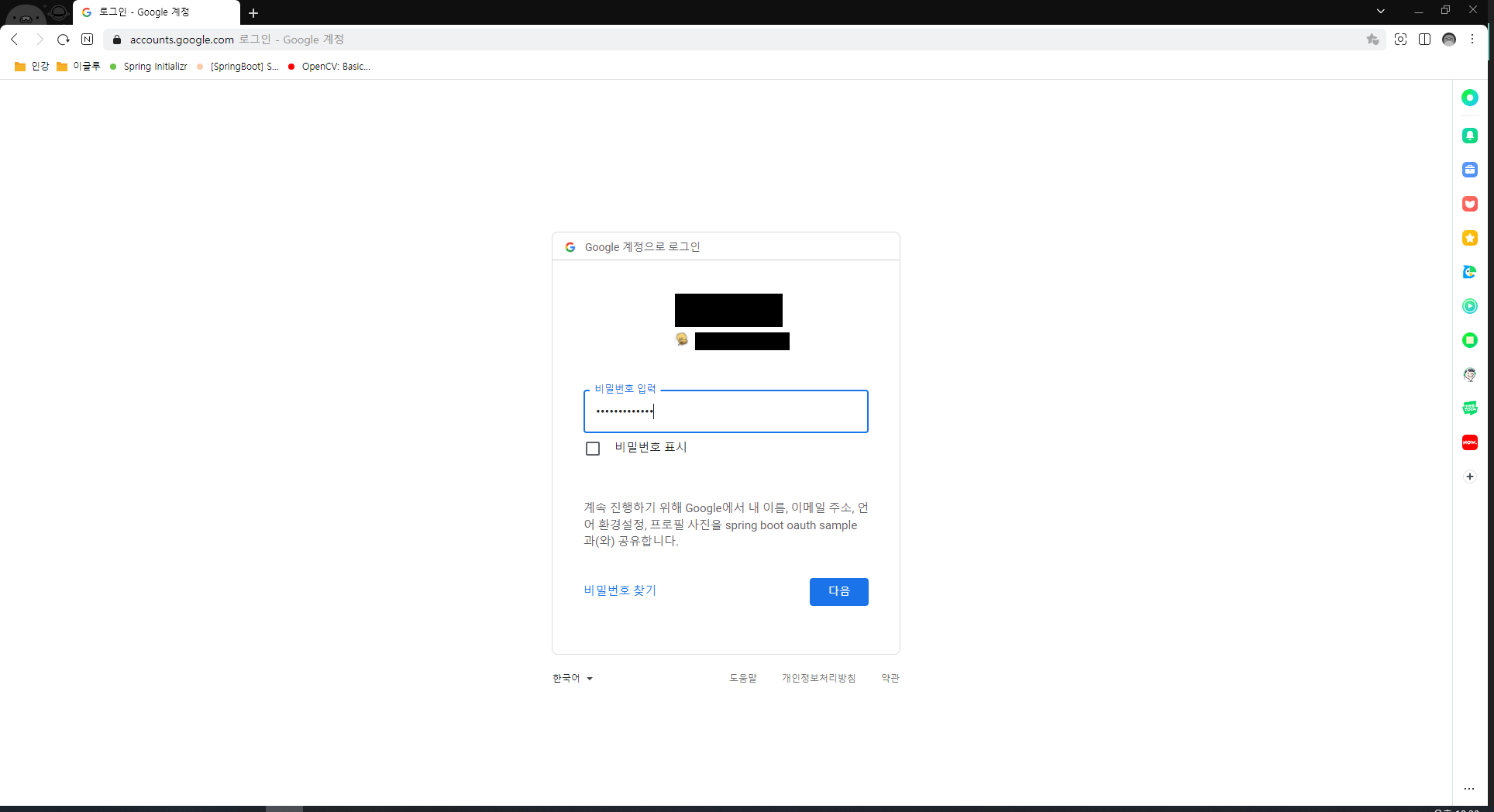The image size is (1494, 812).
Task: Open the red Pocket sidebar icon
Action: coord(1469,204)
